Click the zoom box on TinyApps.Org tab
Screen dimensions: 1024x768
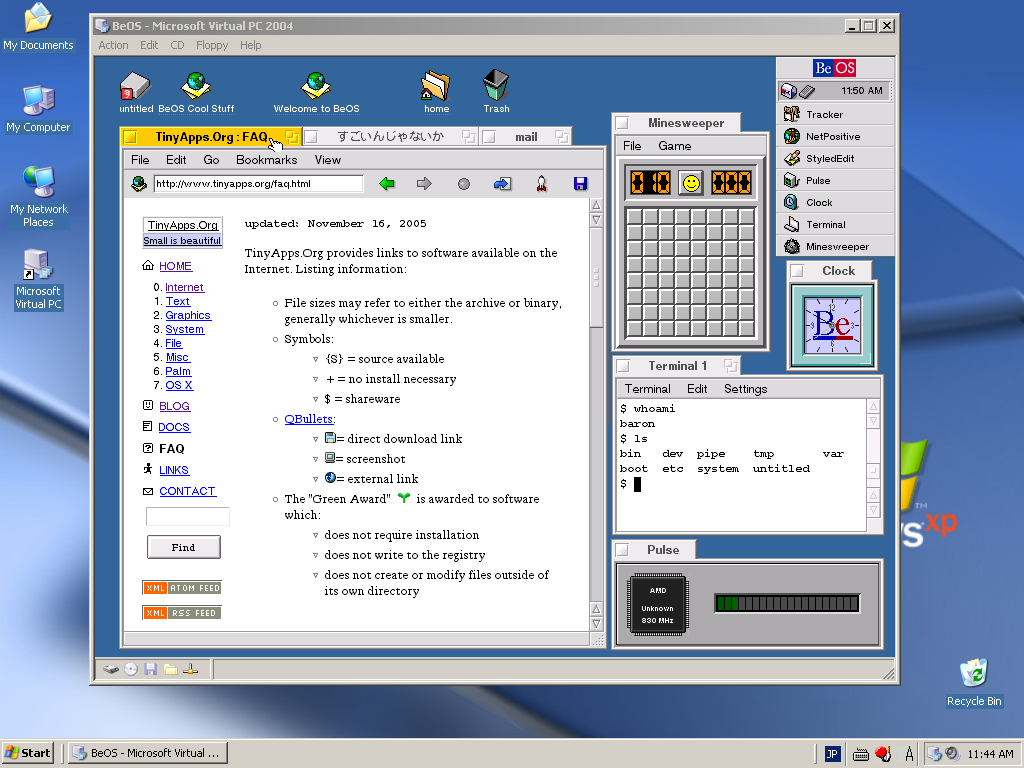point(292,137)
